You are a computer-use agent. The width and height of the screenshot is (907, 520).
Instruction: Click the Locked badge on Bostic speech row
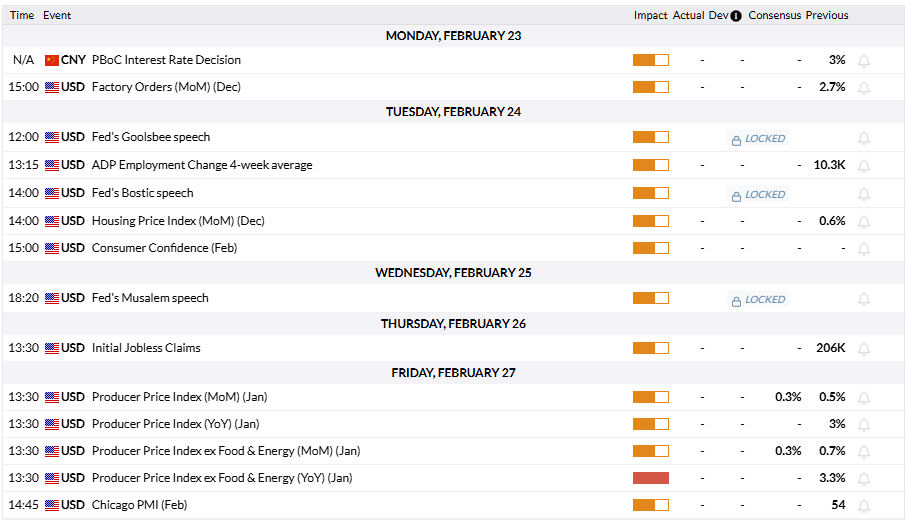(758, 195)
